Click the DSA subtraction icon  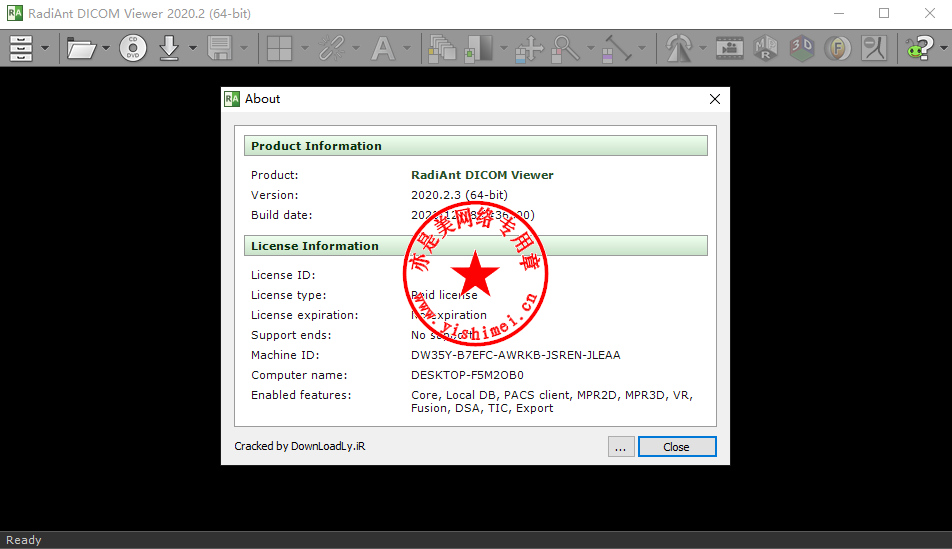pos(874,48)
